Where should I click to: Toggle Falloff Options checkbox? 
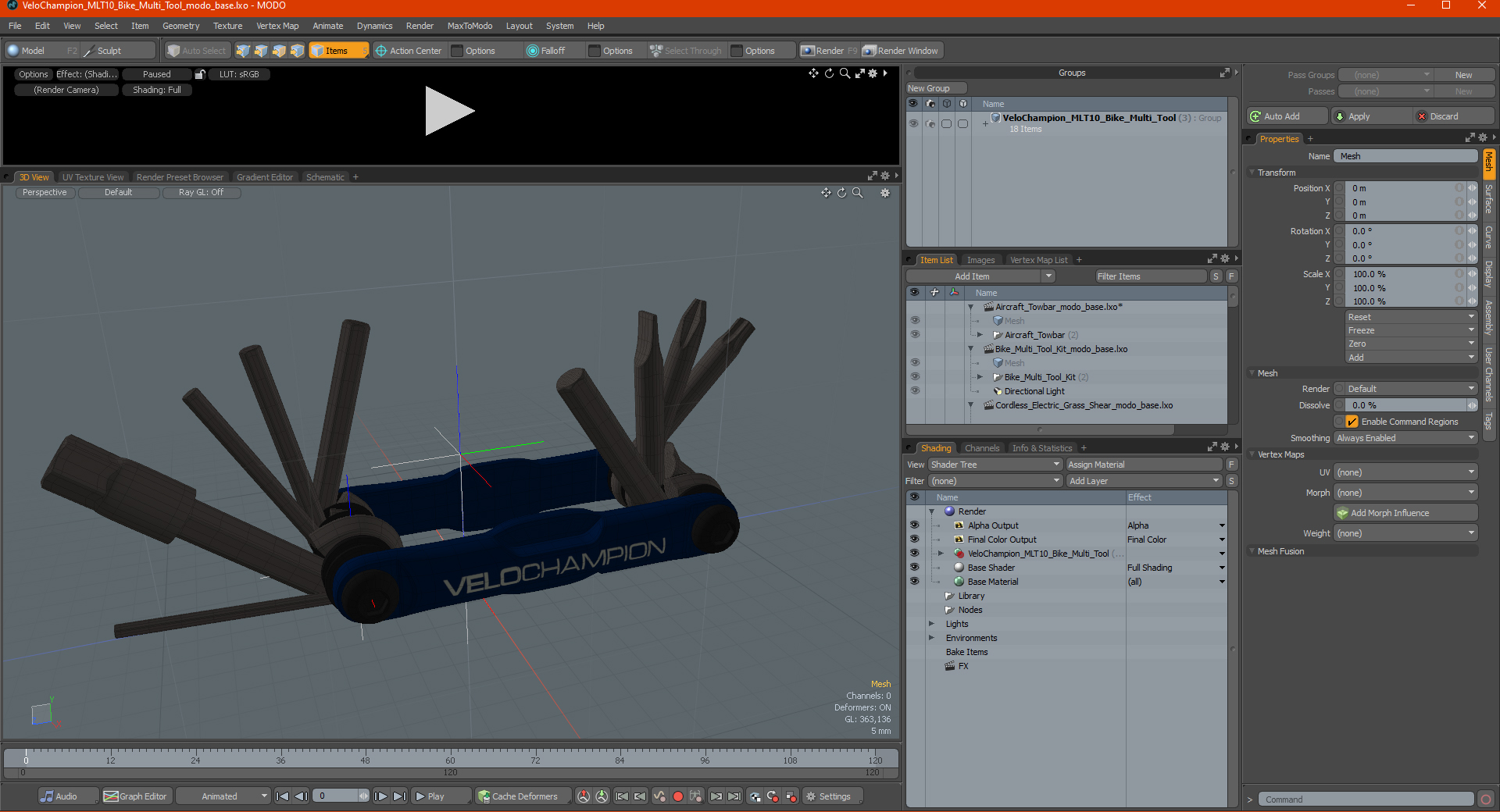[595, 51]
